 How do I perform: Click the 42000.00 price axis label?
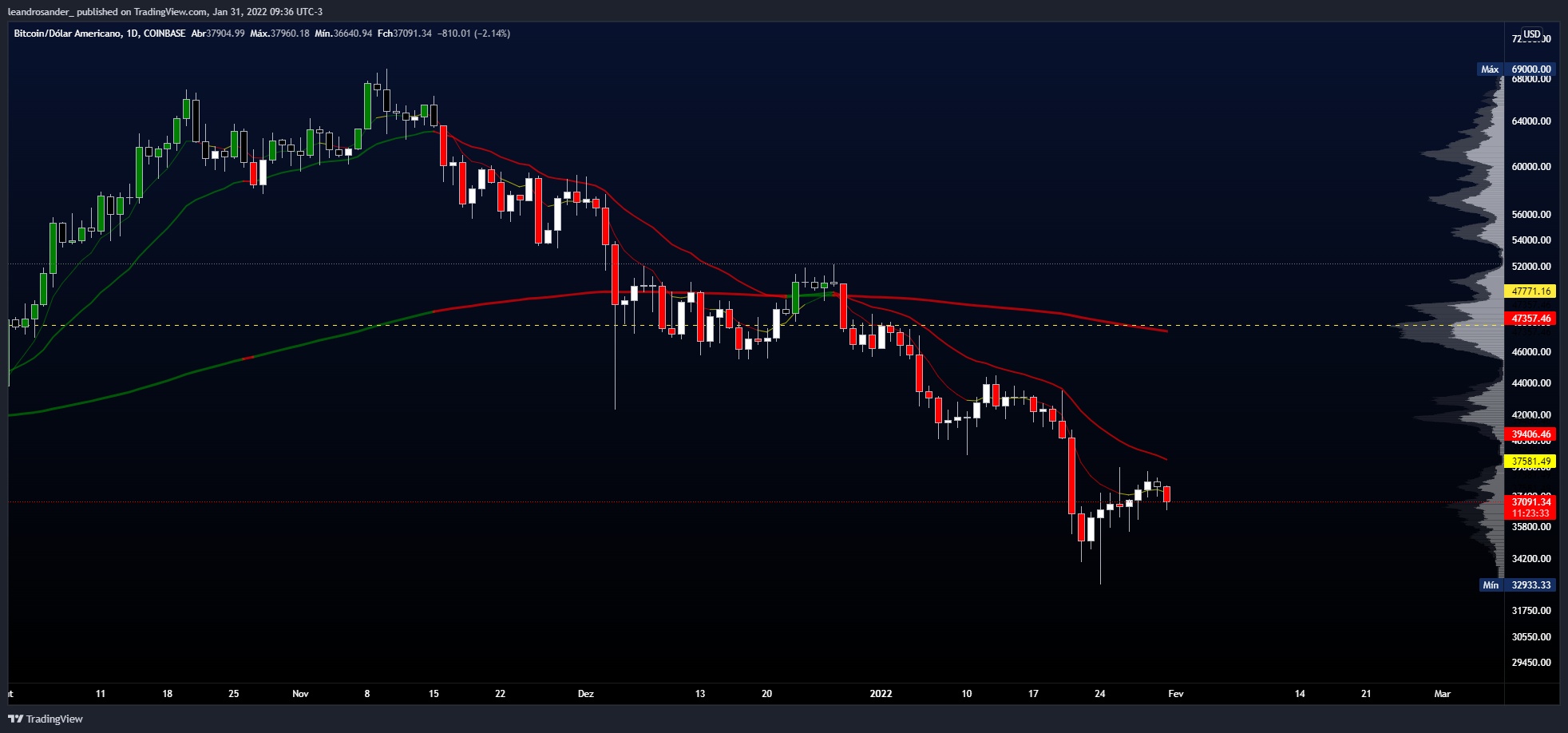pos(1531,415)
